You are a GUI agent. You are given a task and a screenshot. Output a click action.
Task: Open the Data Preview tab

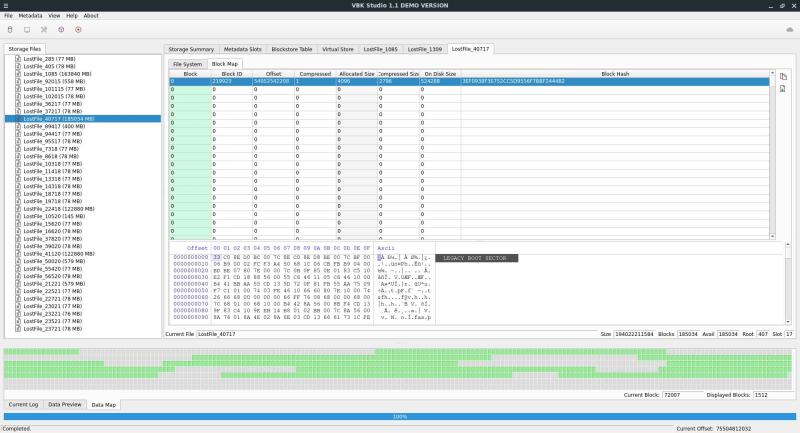[65, 404]
